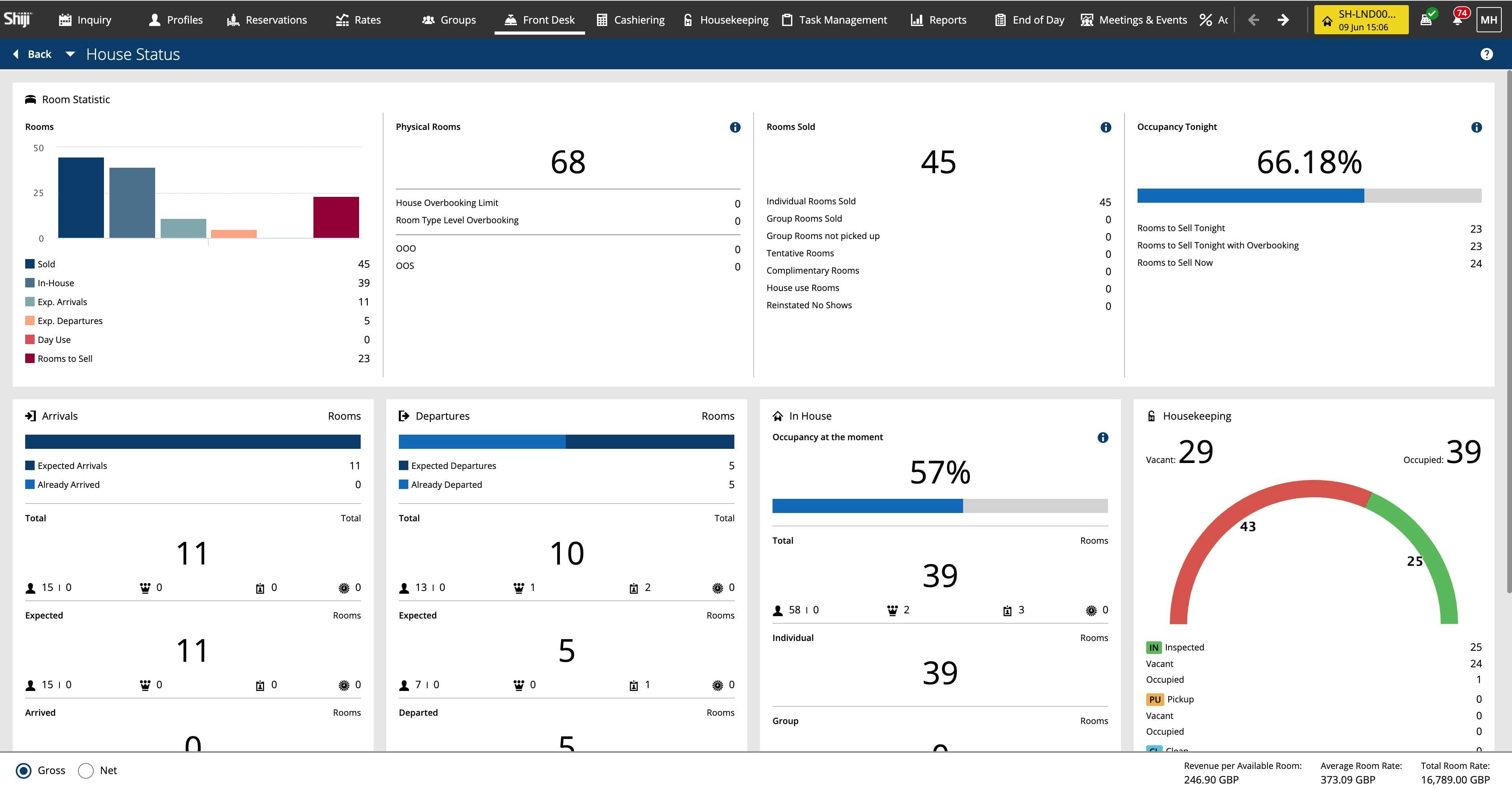Viewport: 1512px width, 789px height.
Task: Open the MH user menu
Action: click(x=1488, y=20)
